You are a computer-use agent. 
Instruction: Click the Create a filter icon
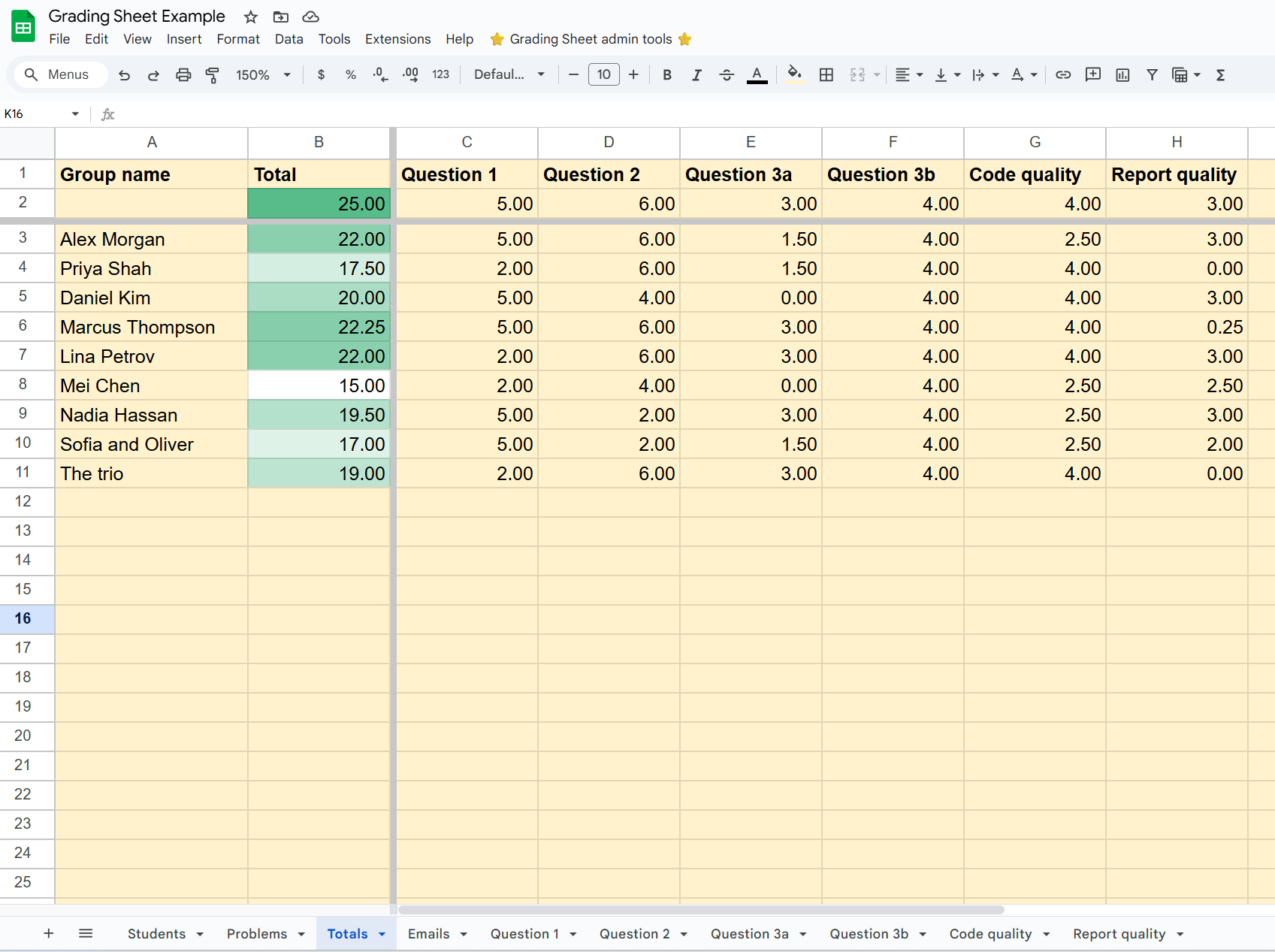[1152, 74]
